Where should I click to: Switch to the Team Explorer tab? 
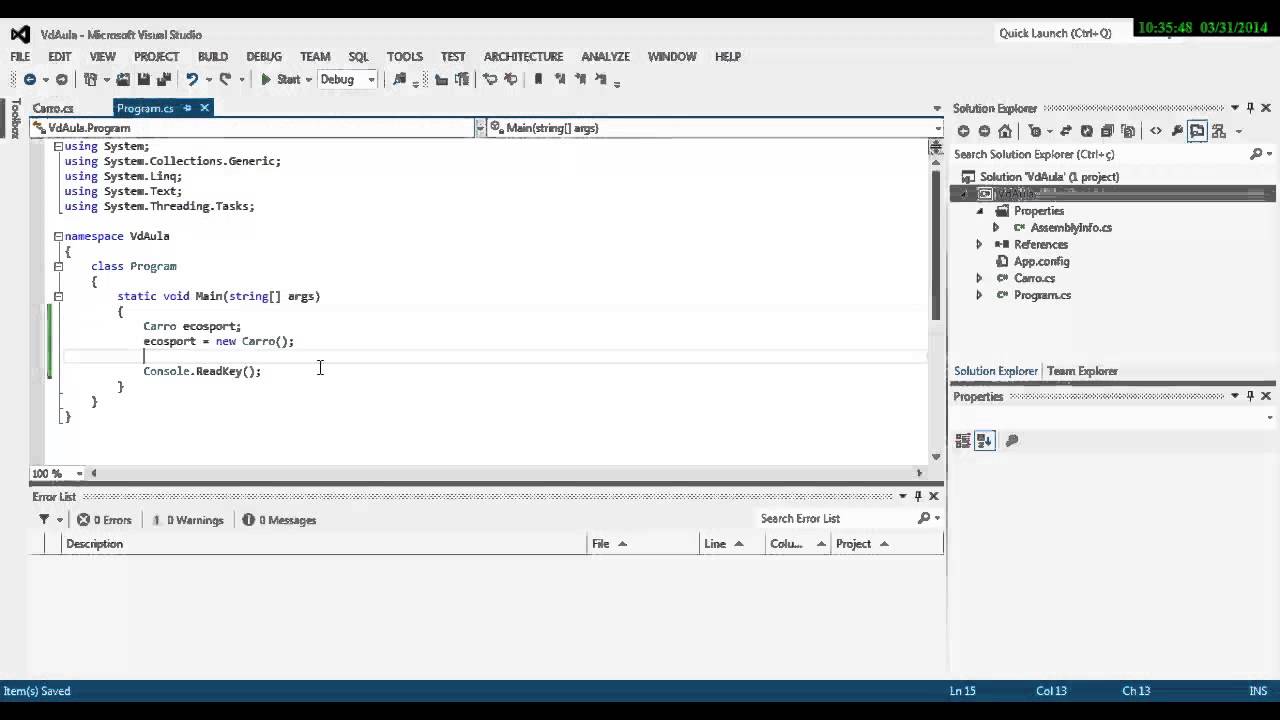coord(1082,371)
